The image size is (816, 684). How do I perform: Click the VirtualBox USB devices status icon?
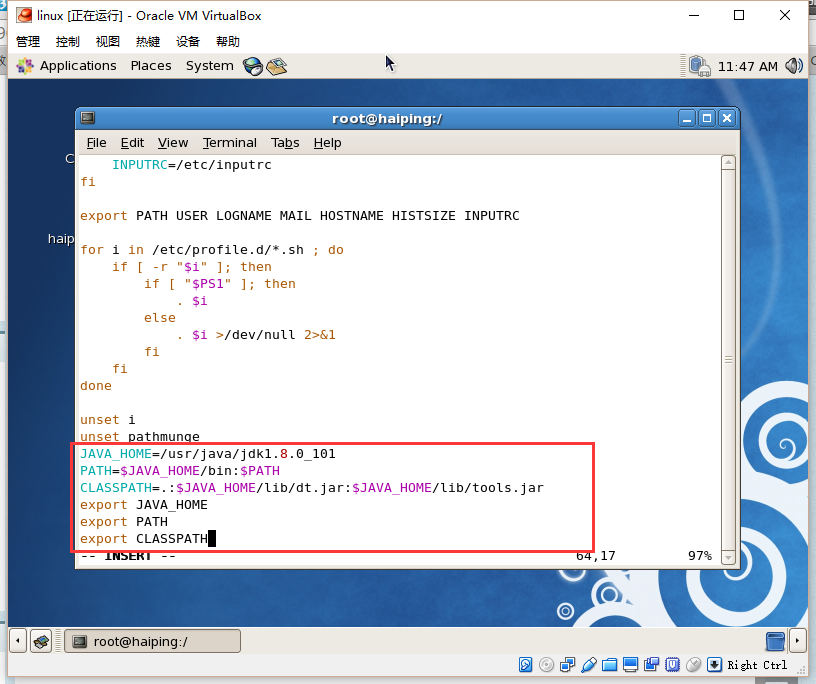tap(589, 665)
